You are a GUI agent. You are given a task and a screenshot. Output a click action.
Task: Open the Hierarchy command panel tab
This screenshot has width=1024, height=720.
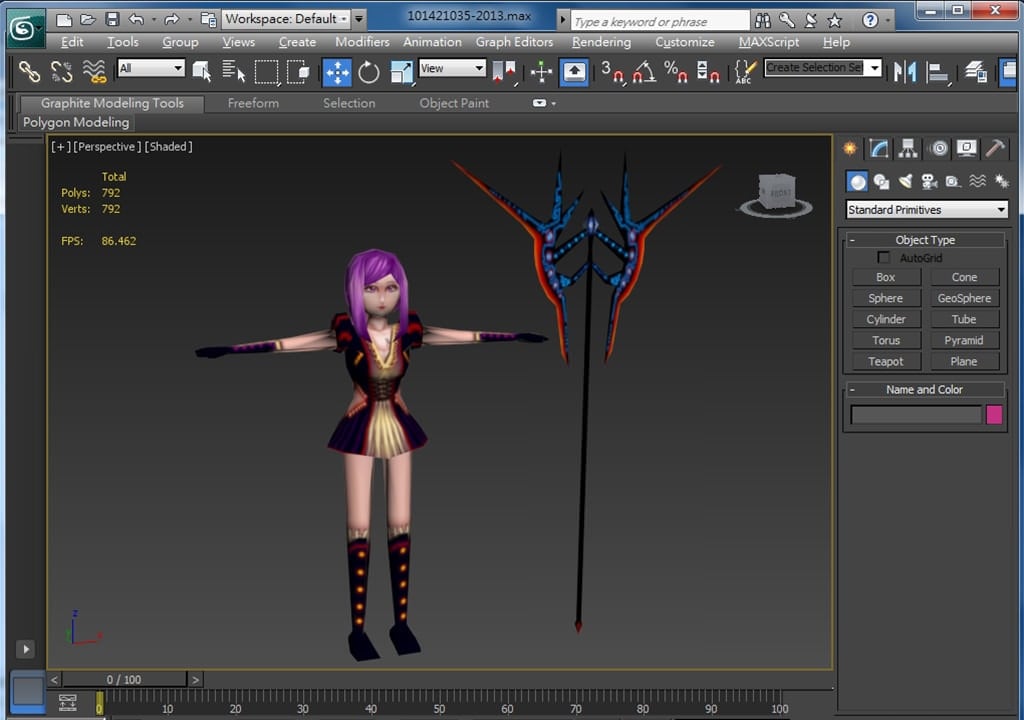(908, 149)
